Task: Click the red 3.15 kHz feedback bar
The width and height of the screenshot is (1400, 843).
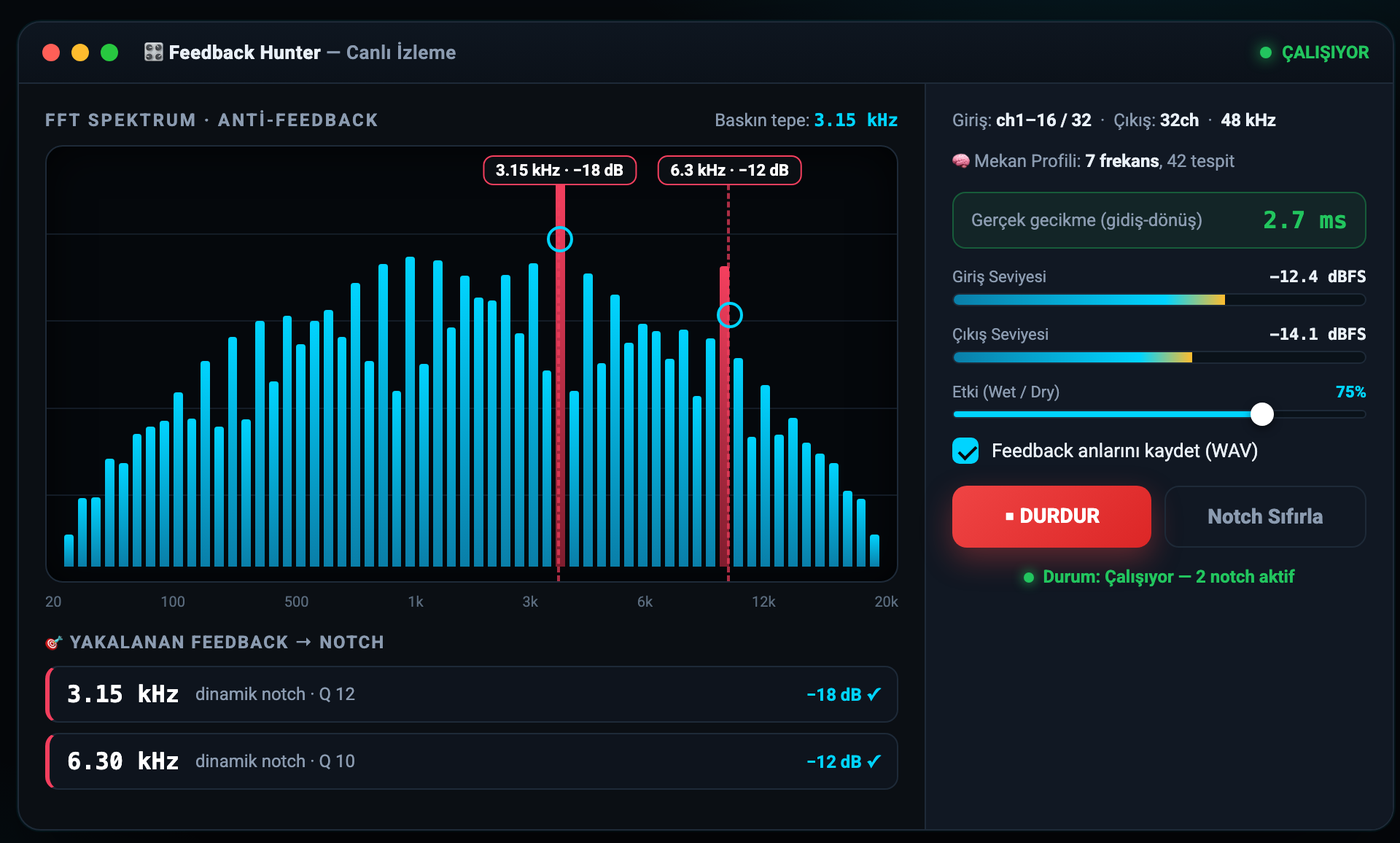Action: click(560, 375)
